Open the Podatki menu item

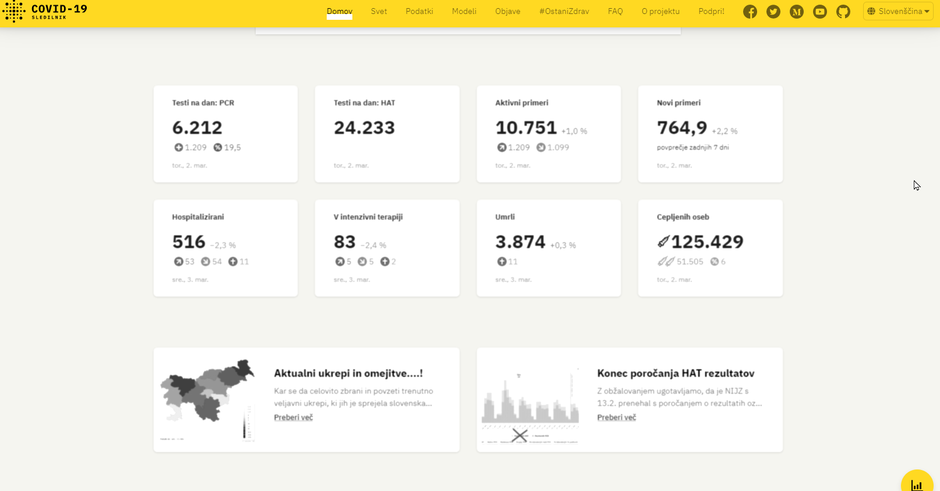click(x=419, y=12)
